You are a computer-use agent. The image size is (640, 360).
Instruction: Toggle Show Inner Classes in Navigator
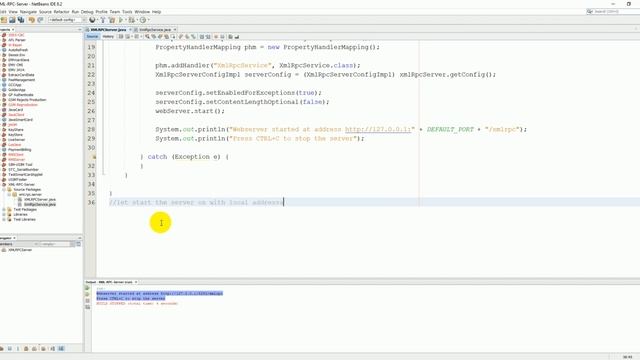point(34,349)
